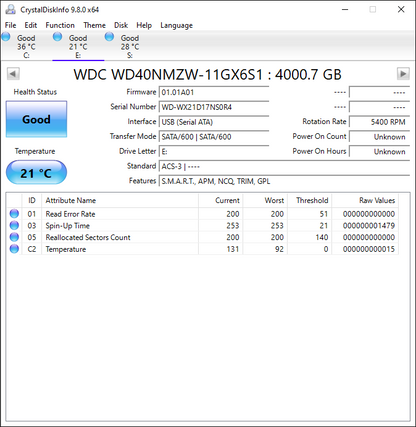416x427 pixels.
Task: Click the Interface field USB (Serial ATA)
Action: pyautogui.click(x=214, y=122)
